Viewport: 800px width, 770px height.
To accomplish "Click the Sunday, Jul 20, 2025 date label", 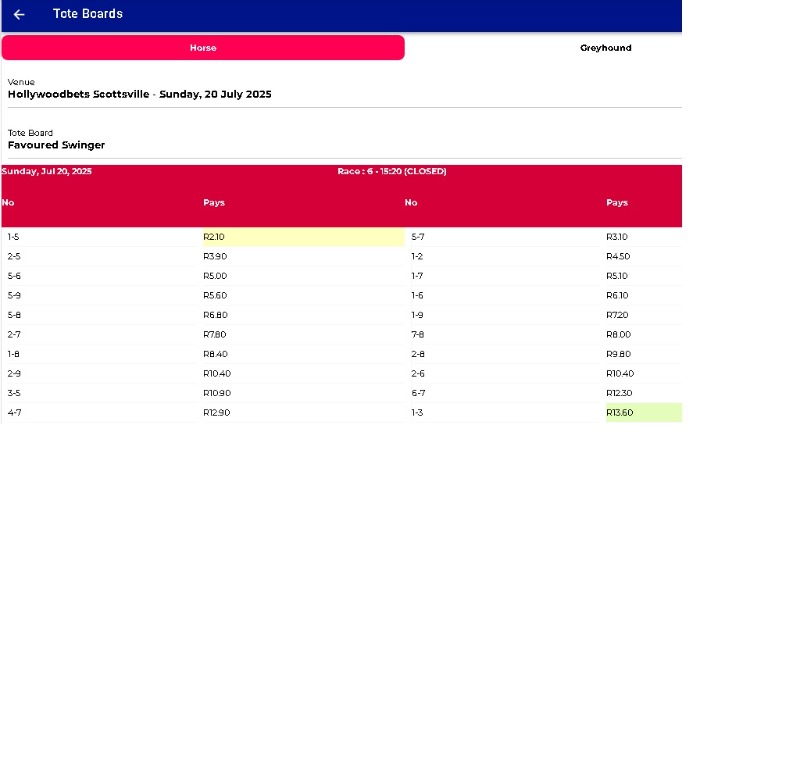I will pyautogui.click(x=47, y=172).
